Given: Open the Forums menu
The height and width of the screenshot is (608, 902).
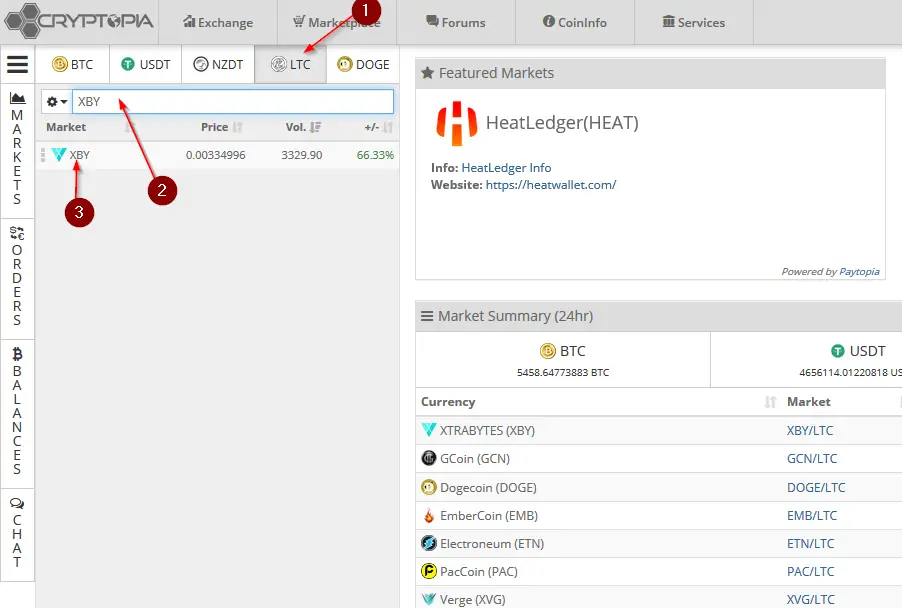Looking at the screenshot, I should point(456,22).
